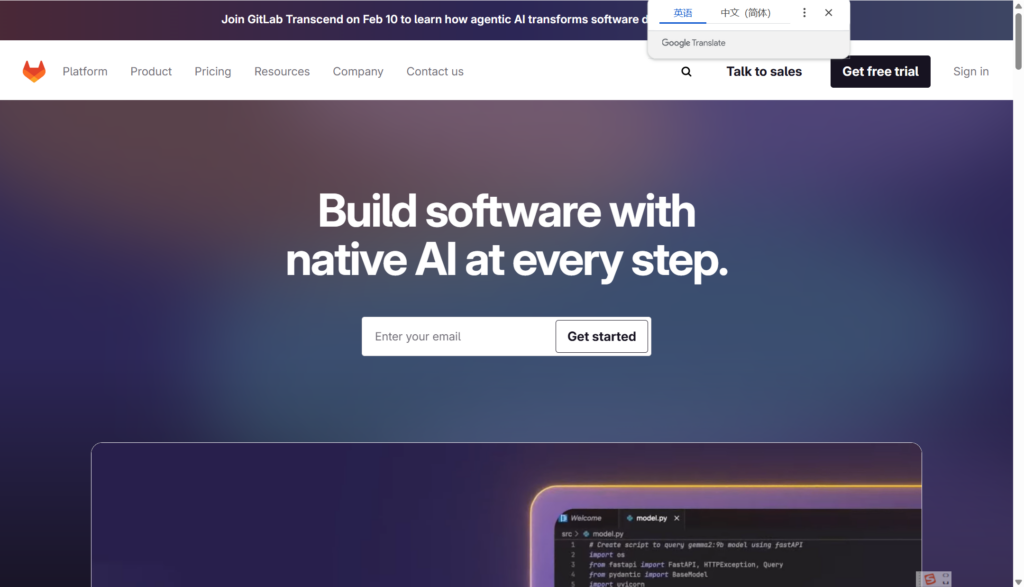Open the Sign in link
The width and height of the screenshot is (1024, 587).
(970, 71)
